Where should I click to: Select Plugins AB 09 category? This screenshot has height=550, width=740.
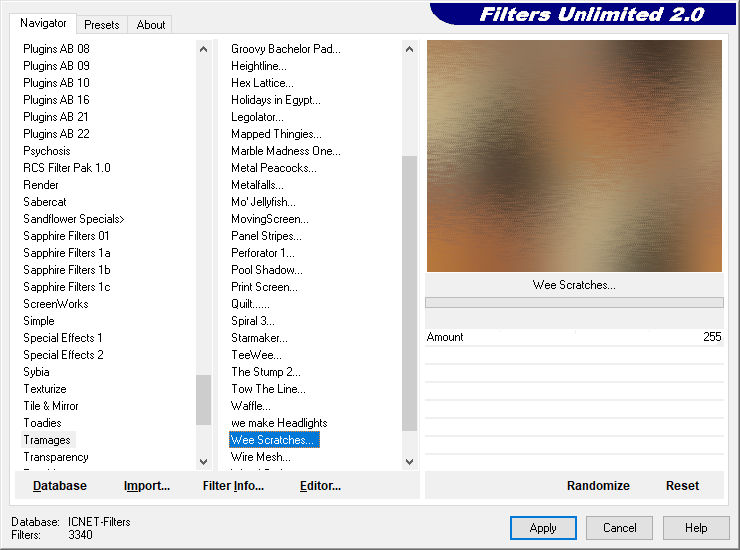56,66
